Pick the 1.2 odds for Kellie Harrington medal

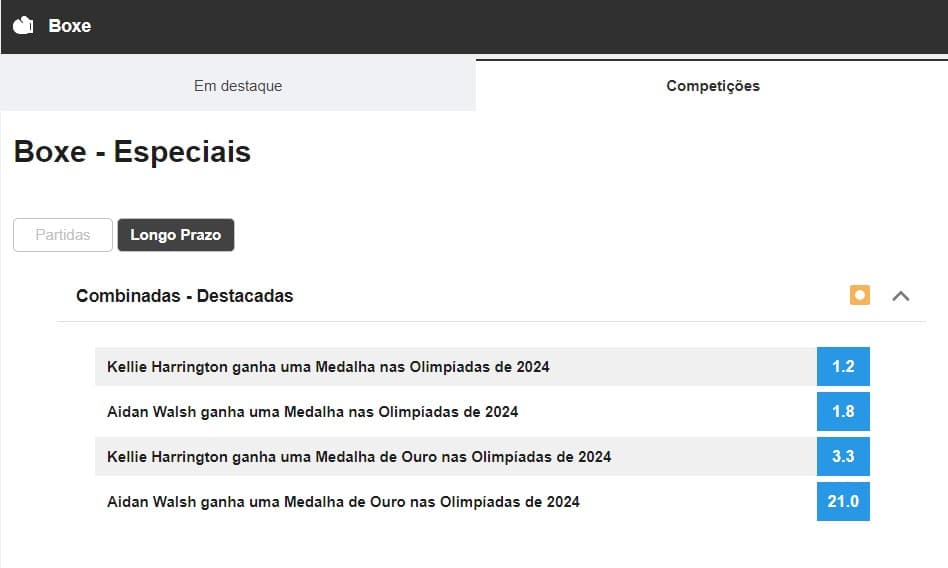tap(843, 366)
